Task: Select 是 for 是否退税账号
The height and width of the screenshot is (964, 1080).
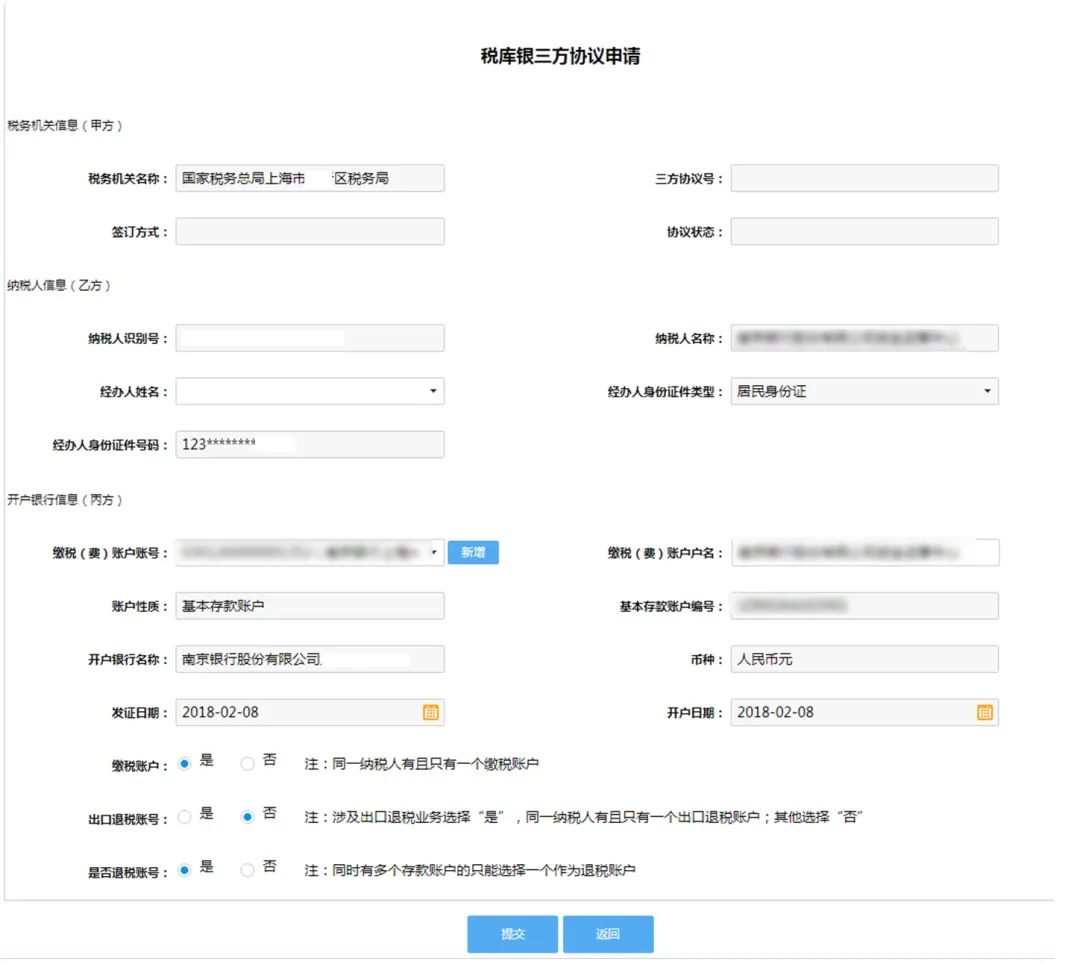Action: (x=185, y=870)
